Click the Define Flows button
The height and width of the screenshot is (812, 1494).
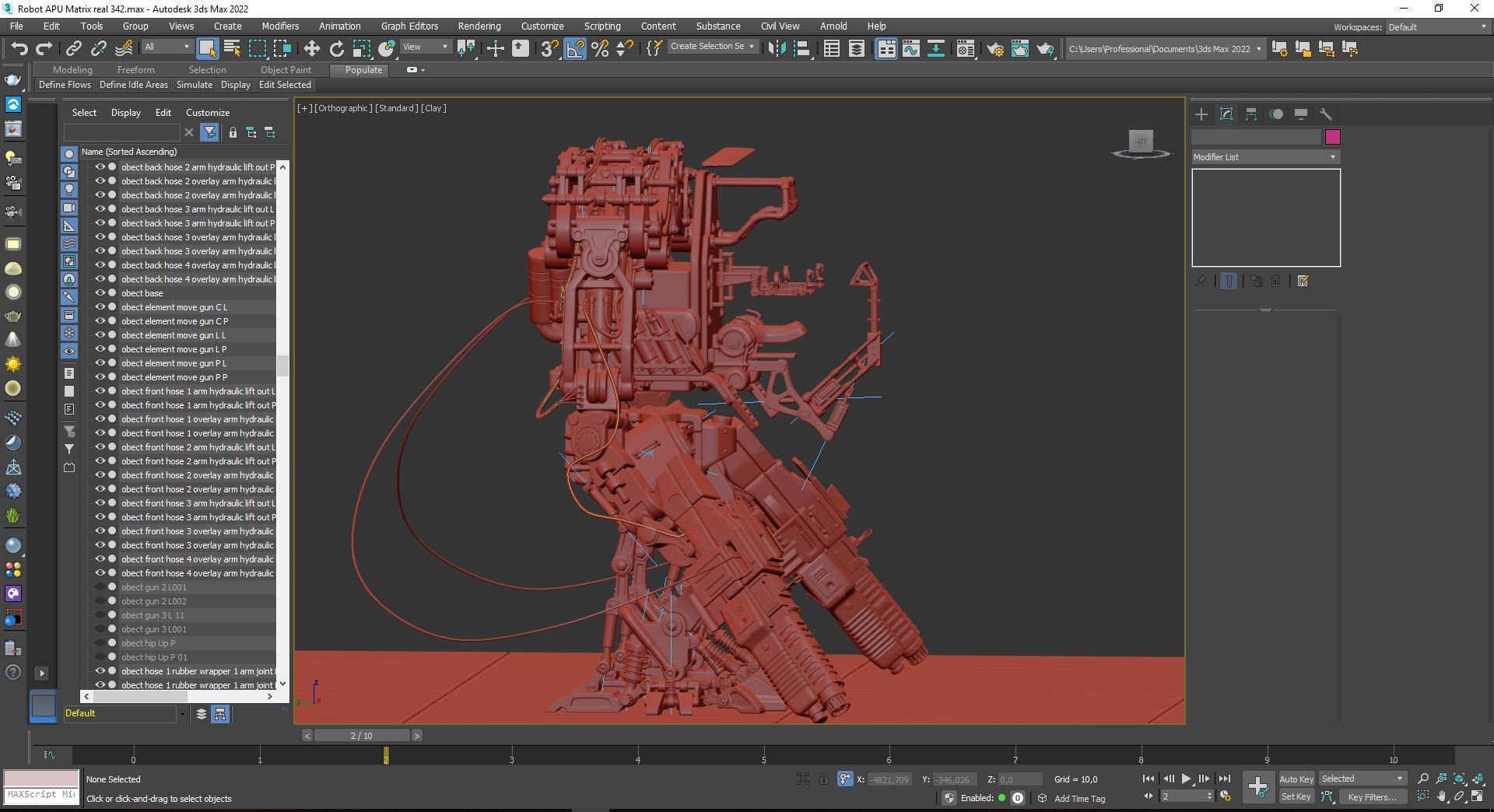(65, 85)
